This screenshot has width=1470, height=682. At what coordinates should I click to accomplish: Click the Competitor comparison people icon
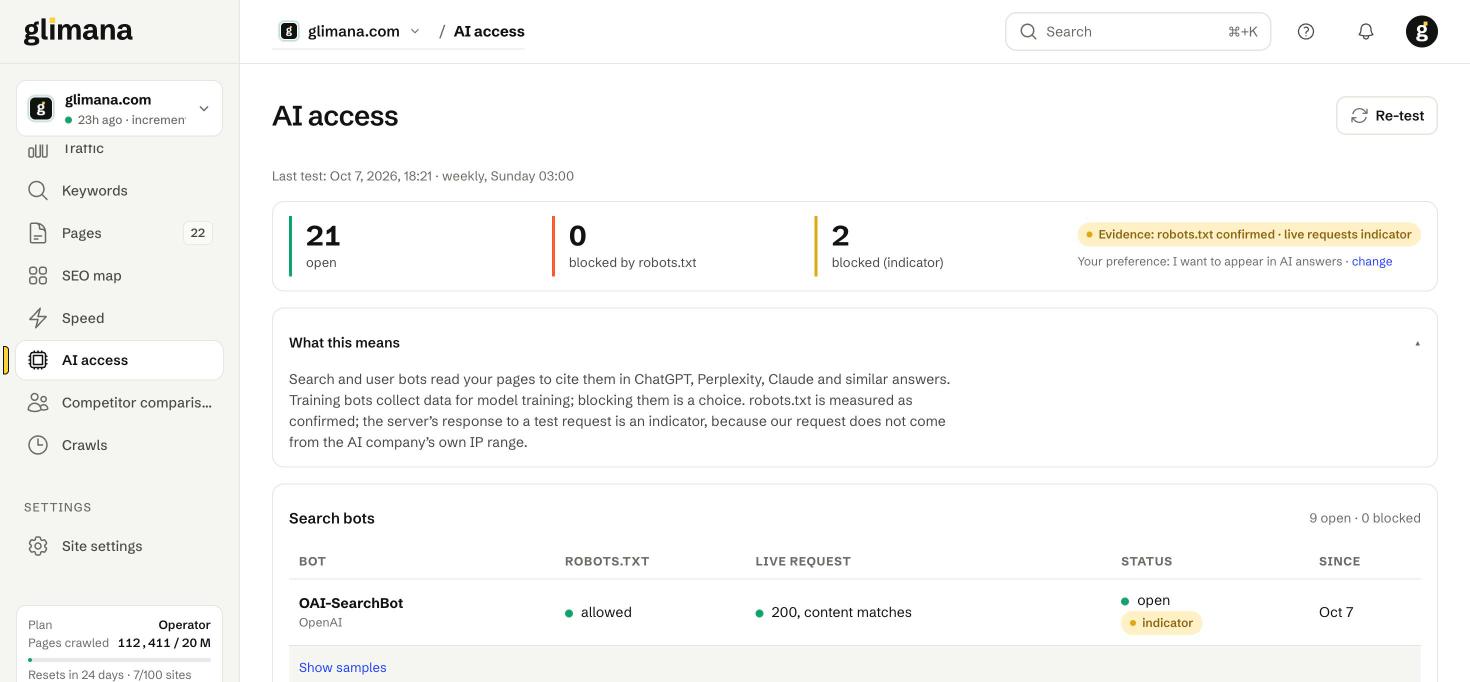[x=38, y=403]
